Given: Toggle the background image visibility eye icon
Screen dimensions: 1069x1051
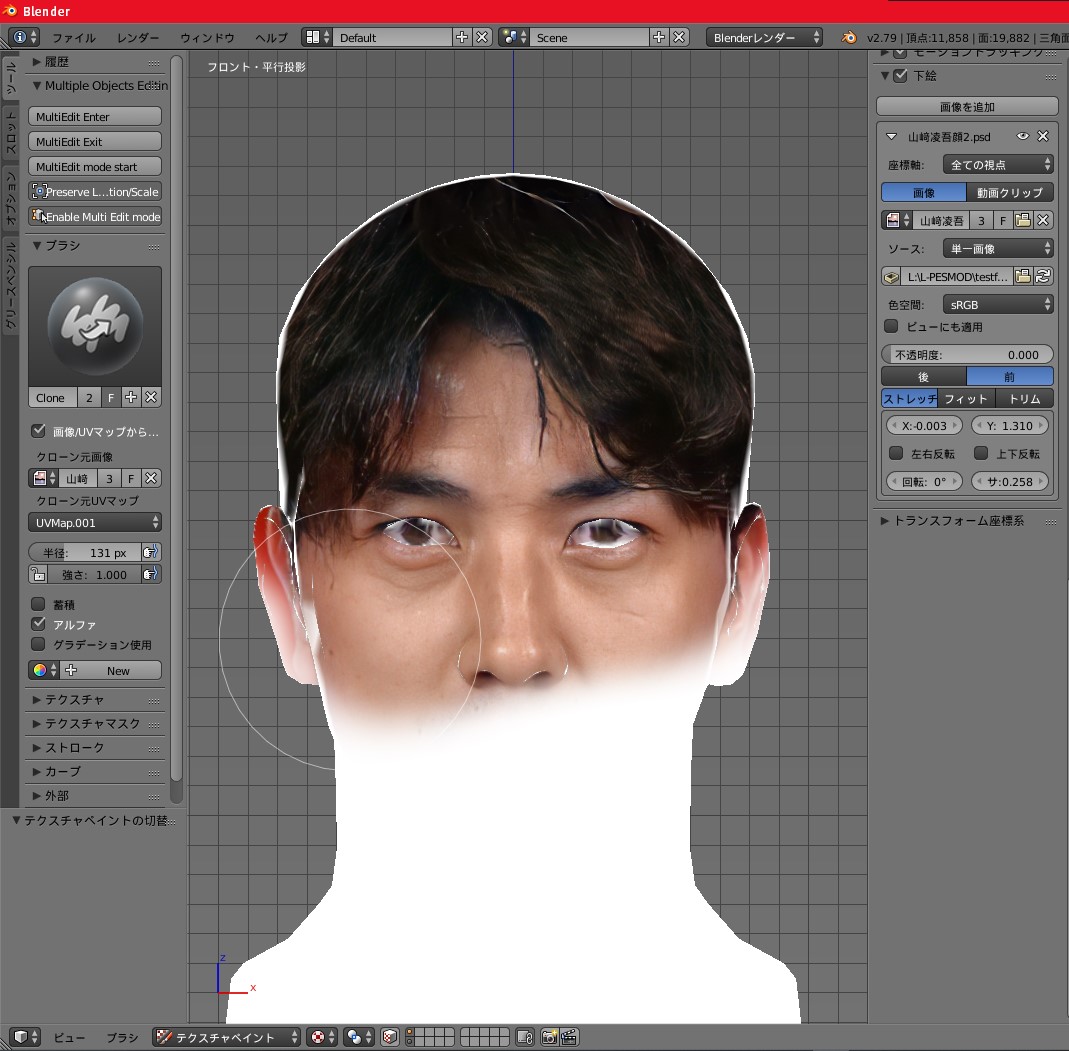Looking at the screenshot, I should pyautogui.click(x=1023, y=136).
